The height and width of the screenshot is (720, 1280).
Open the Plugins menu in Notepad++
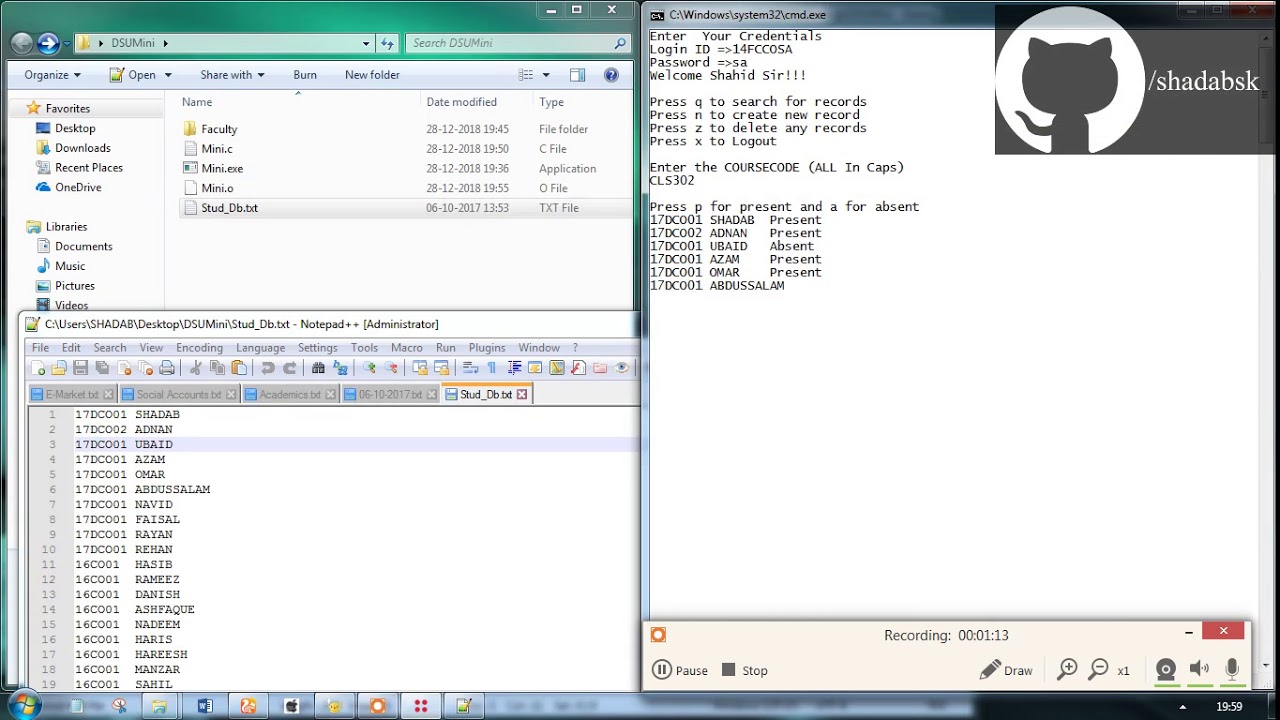[487, 347]
